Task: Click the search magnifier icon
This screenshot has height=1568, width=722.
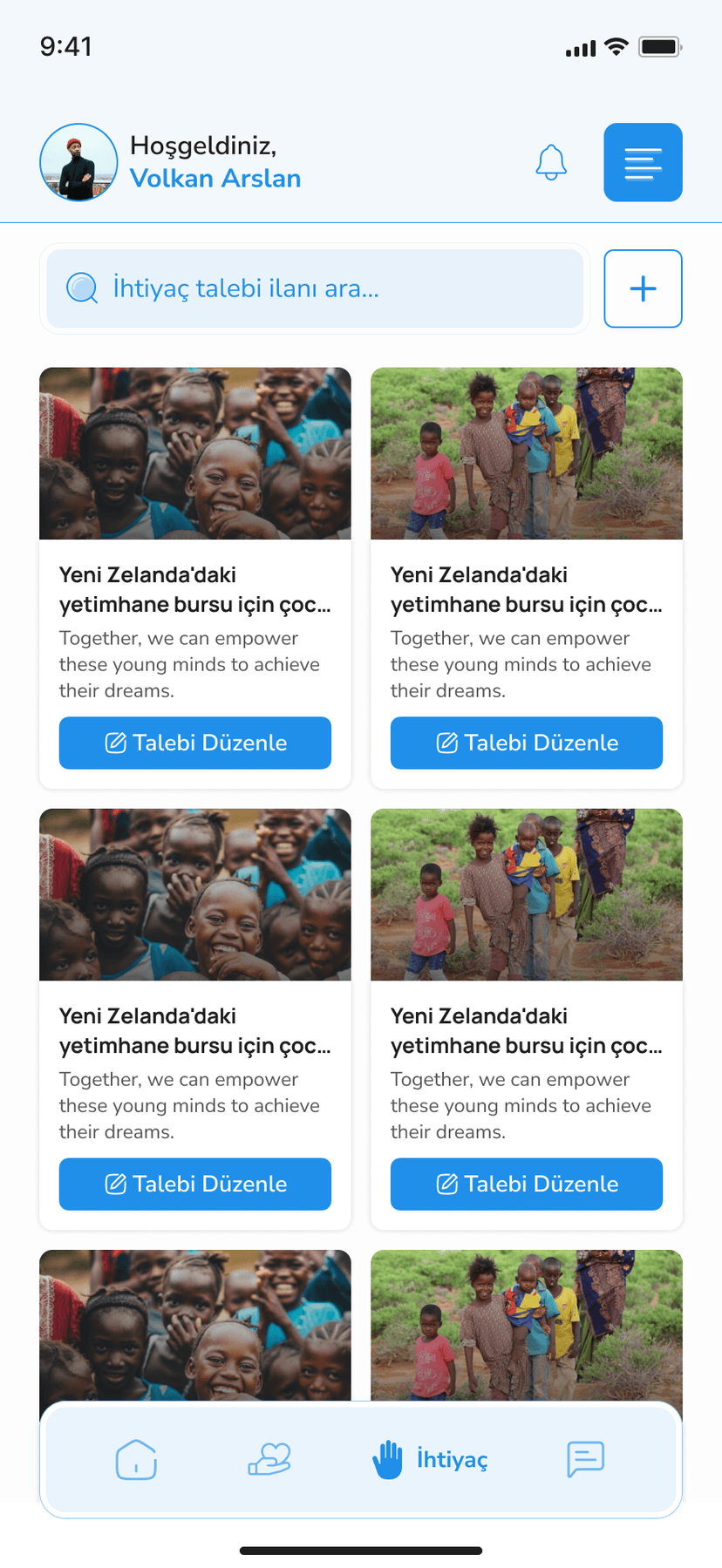Action: tap(83, 288)
